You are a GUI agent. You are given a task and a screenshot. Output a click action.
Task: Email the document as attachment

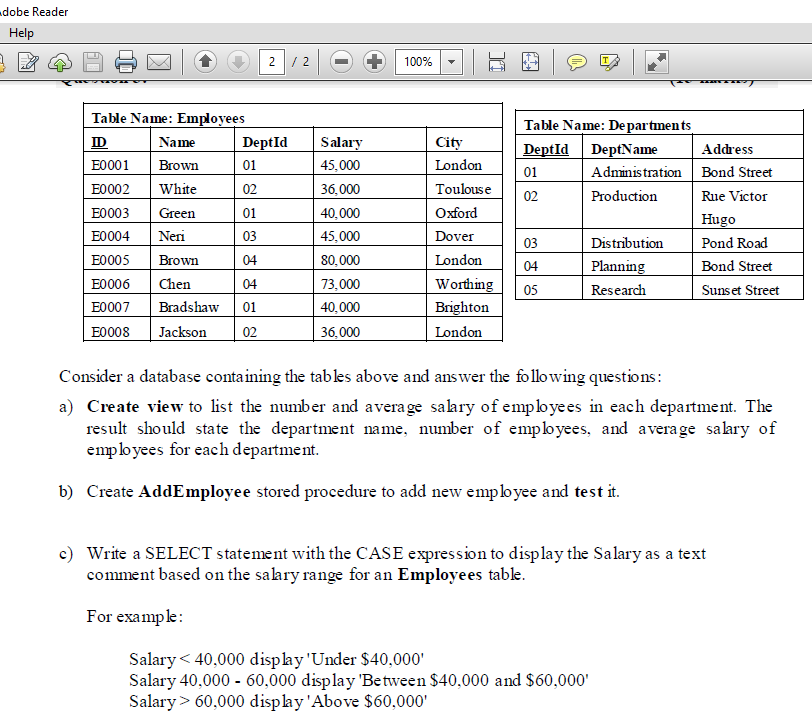point(159,61)
